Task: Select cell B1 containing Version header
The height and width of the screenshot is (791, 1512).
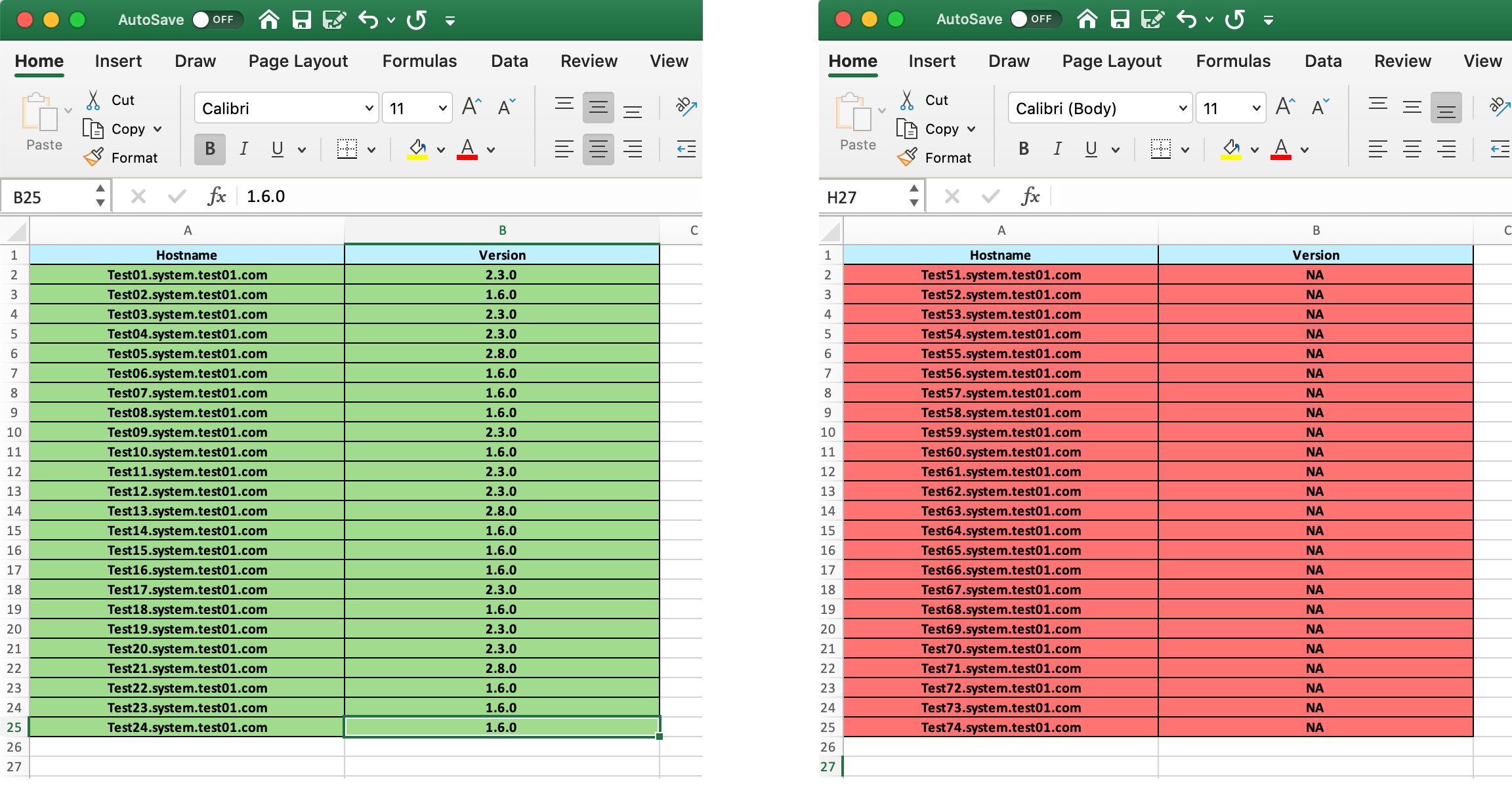Action: coord(502,255)
